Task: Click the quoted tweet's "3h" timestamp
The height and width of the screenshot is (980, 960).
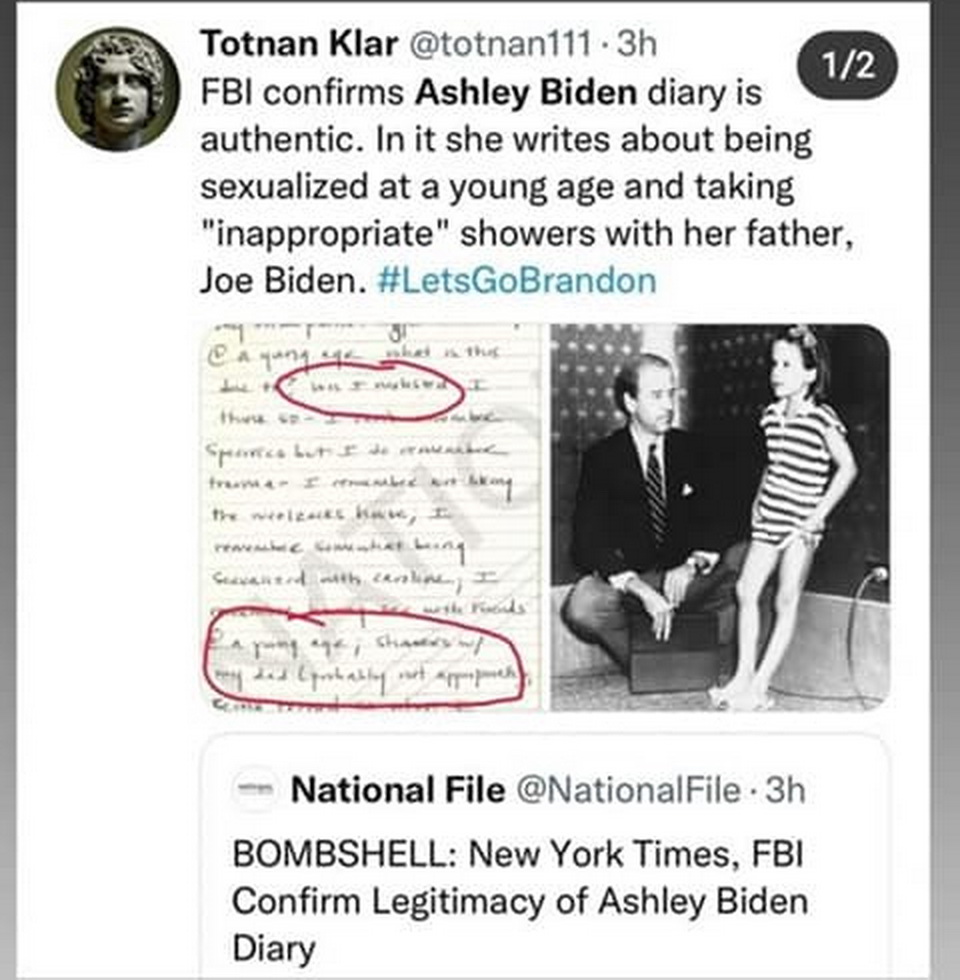Action: pyautogui.click(x=784, y=791)
